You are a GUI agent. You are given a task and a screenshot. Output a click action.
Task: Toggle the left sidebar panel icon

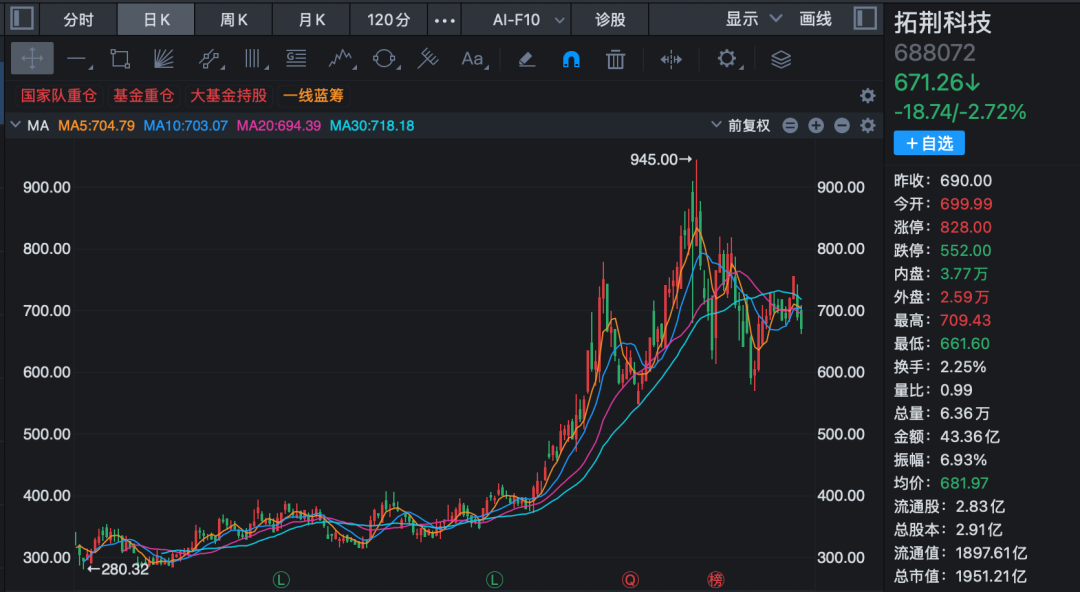click(x=22, y=18)
